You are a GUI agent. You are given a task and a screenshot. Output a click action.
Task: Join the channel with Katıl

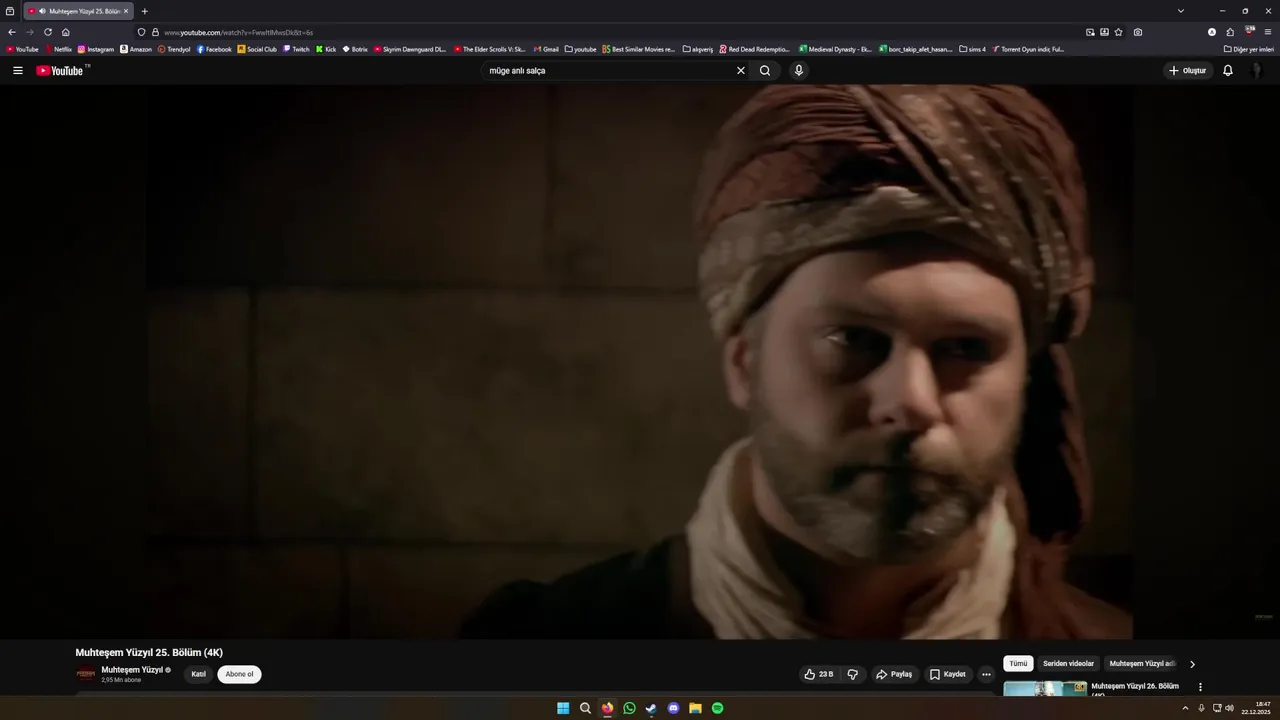tap(198, 674)
